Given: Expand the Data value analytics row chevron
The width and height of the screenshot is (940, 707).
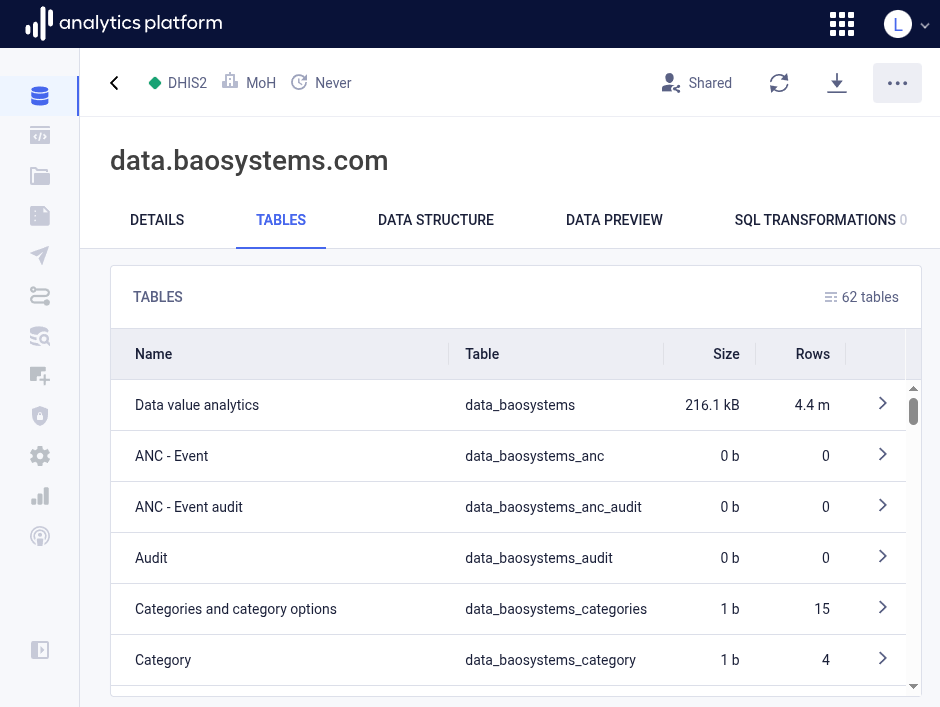Looking at the screenshot, I should point(882,403).
